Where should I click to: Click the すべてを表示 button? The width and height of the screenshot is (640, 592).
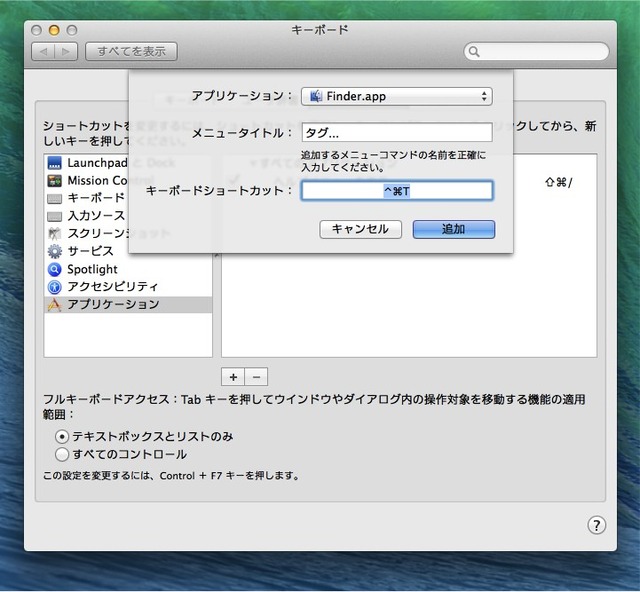(131, 52)
